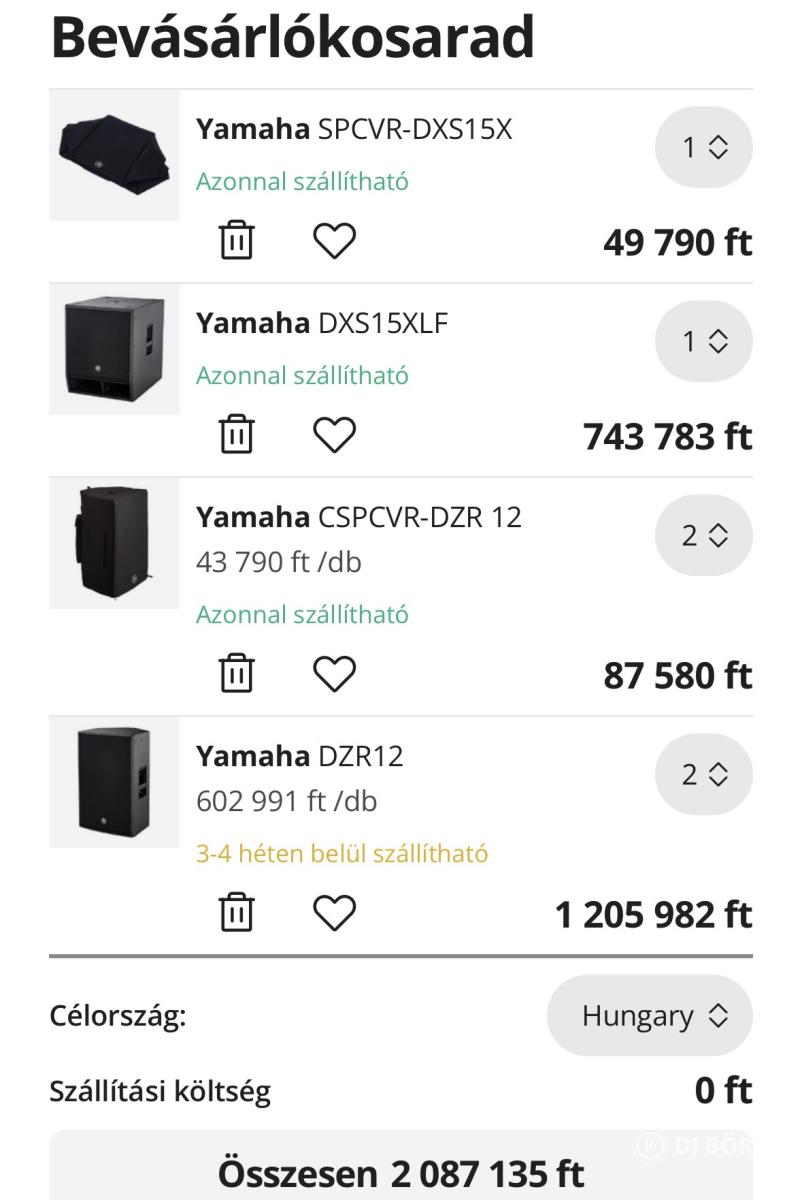Adjust quantity of Yamaha DZR12
The height and width of the screenshot is (1200, 802).
703,775
